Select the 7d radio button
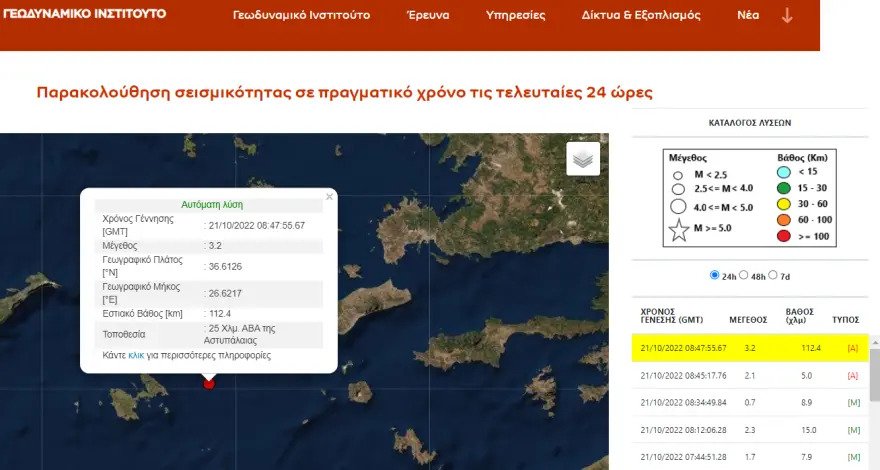The height and width of the screenshot is (470, 880). pos(773,275)
